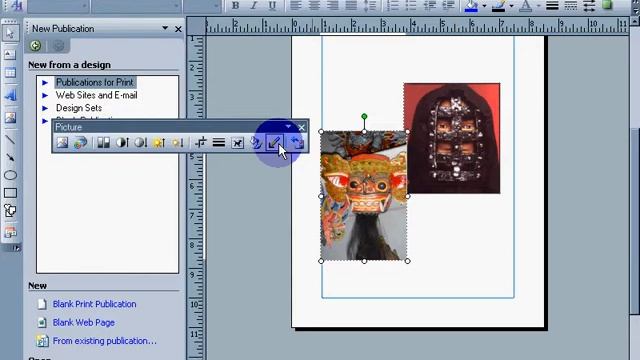Toggle Numbering list formatting

click(393, 6)
